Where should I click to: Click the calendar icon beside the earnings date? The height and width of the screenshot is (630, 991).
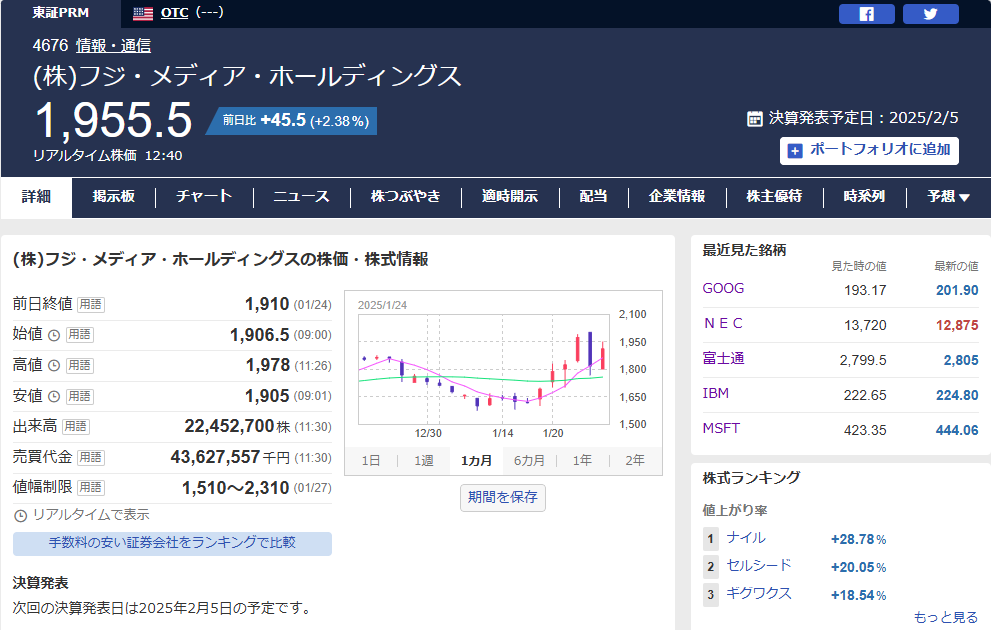click(755, 118)
